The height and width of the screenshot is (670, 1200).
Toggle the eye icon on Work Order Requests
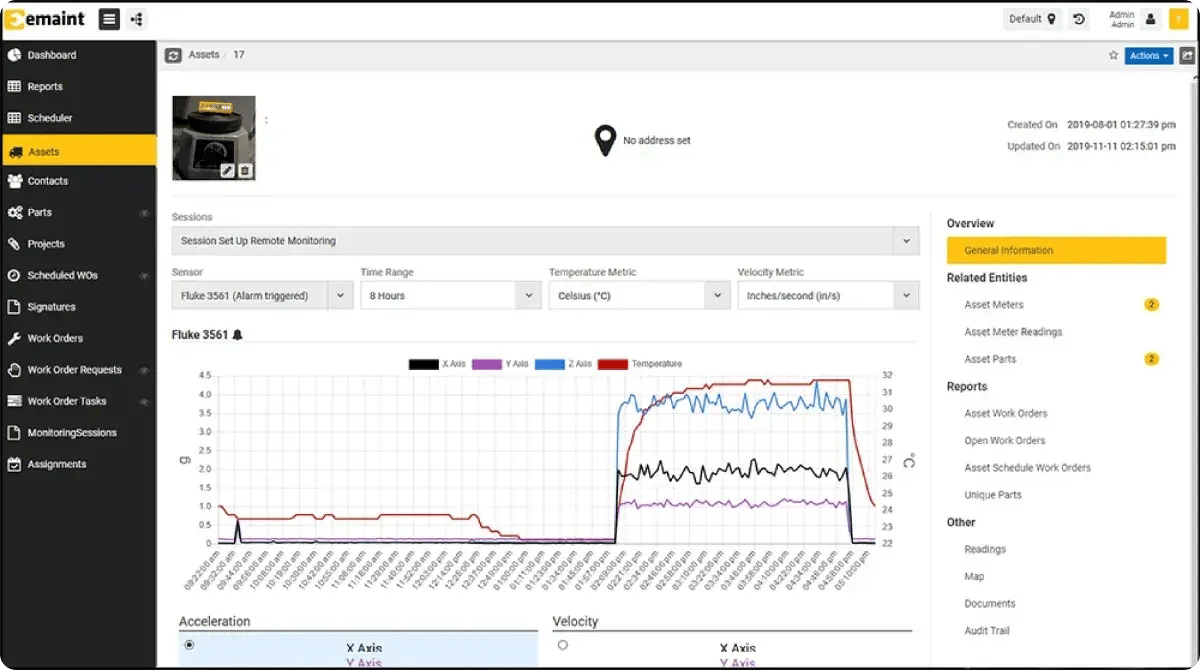click(x=144, y=370)
